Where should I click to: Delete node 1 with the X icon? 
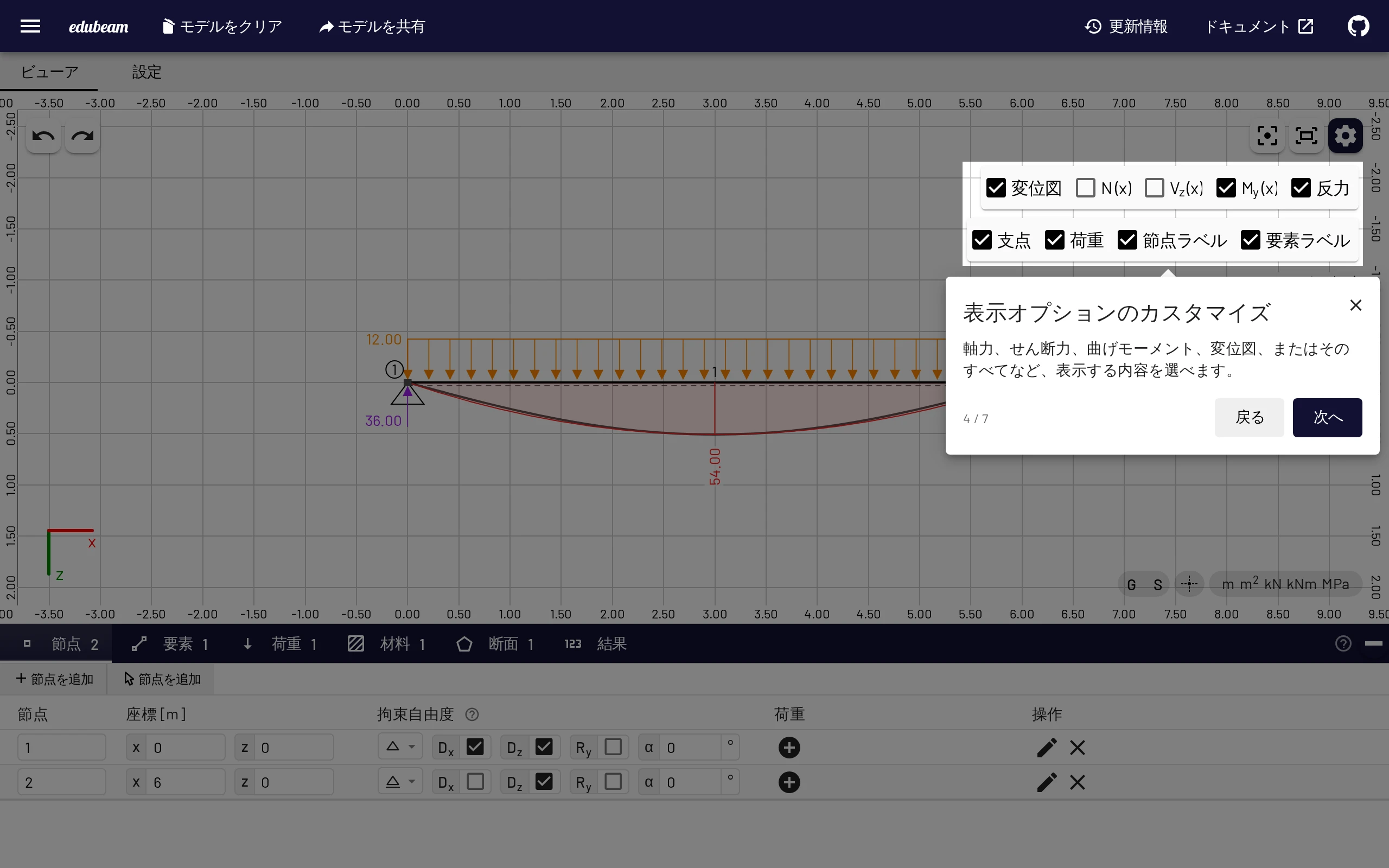[1078, 748]
